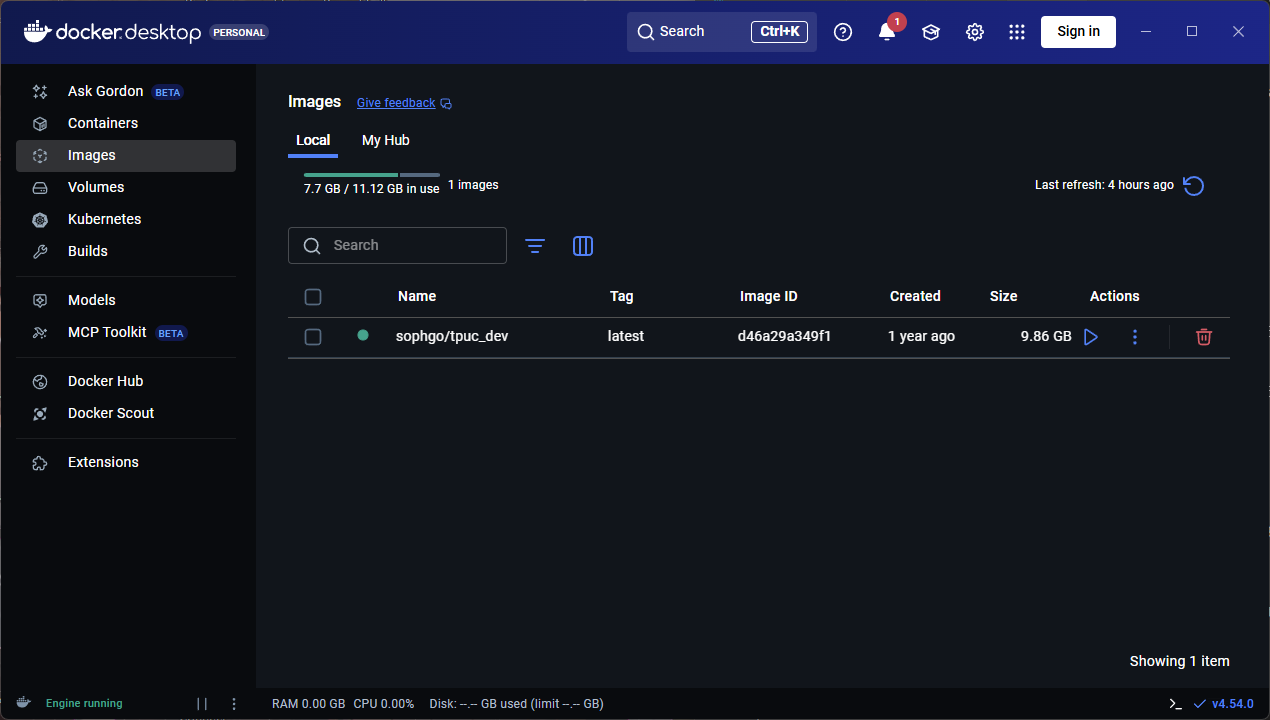The image size is (1270, 720).
Task: Sort by Created column header
Action: (915, 297)
